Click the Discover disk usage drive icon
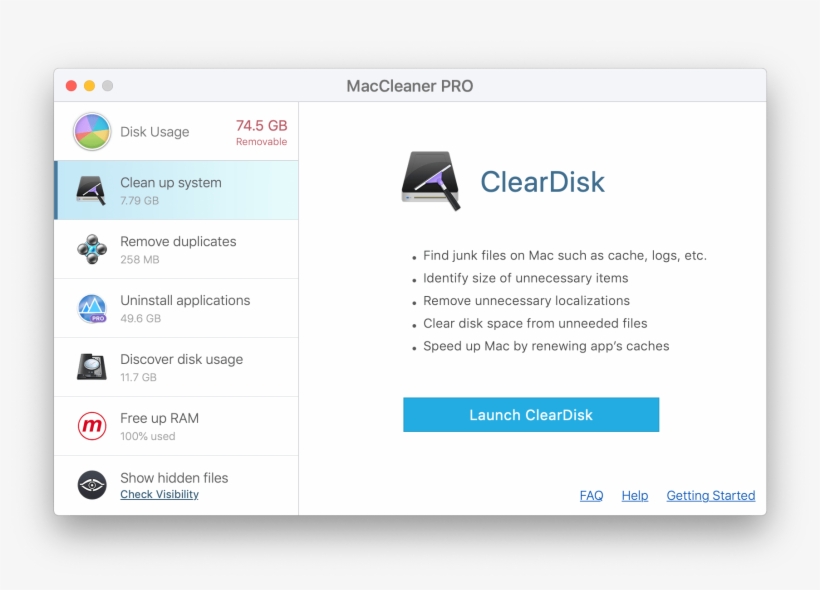This screenshot has width=820, height=590. tap(92, 367)
